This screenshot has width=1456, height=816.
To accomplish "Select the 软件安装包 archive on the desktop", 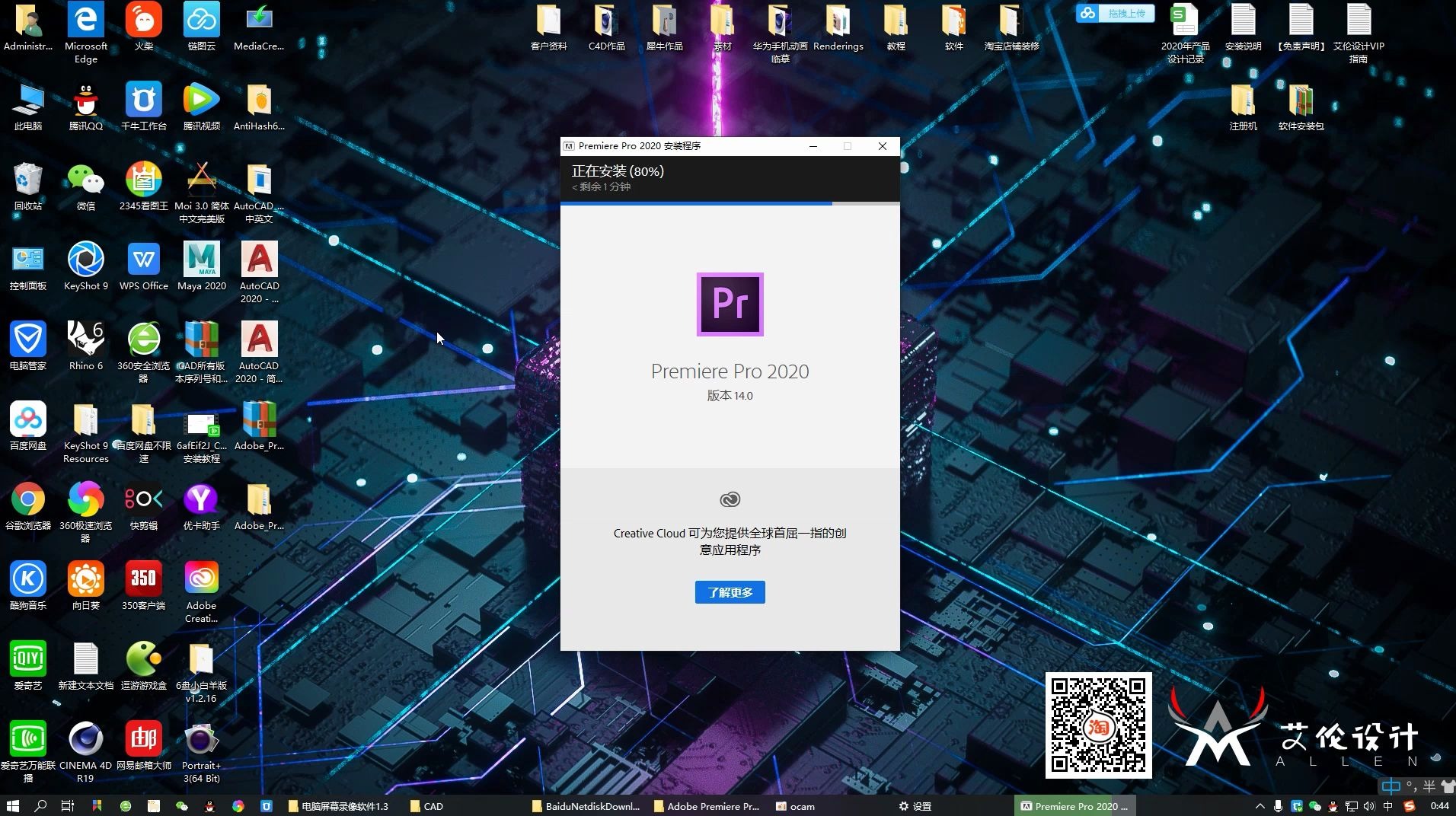I will click(1301, 107).
